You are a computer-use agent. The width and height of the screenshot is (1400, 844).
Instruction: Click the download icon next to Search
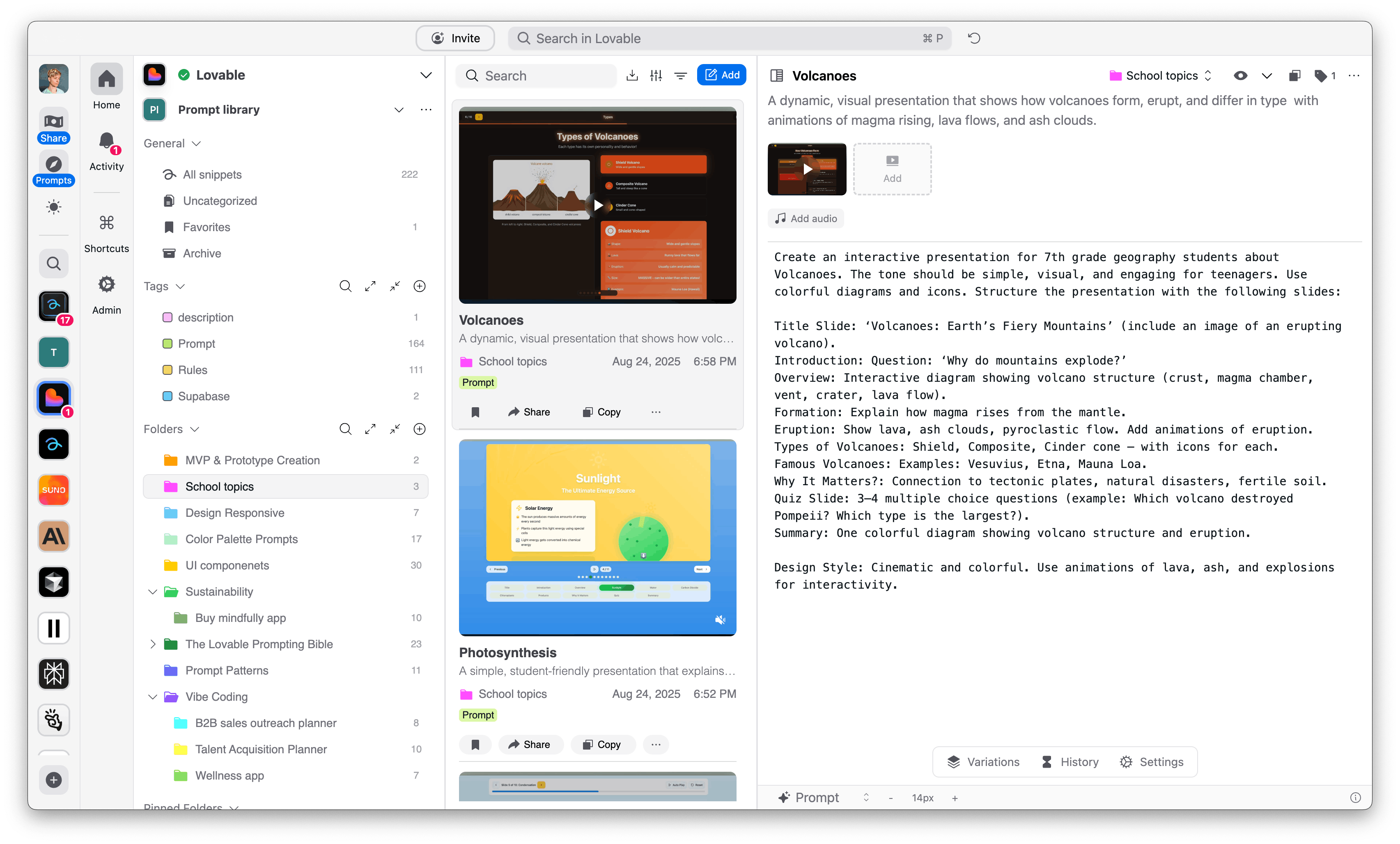(x=632, y=76)
